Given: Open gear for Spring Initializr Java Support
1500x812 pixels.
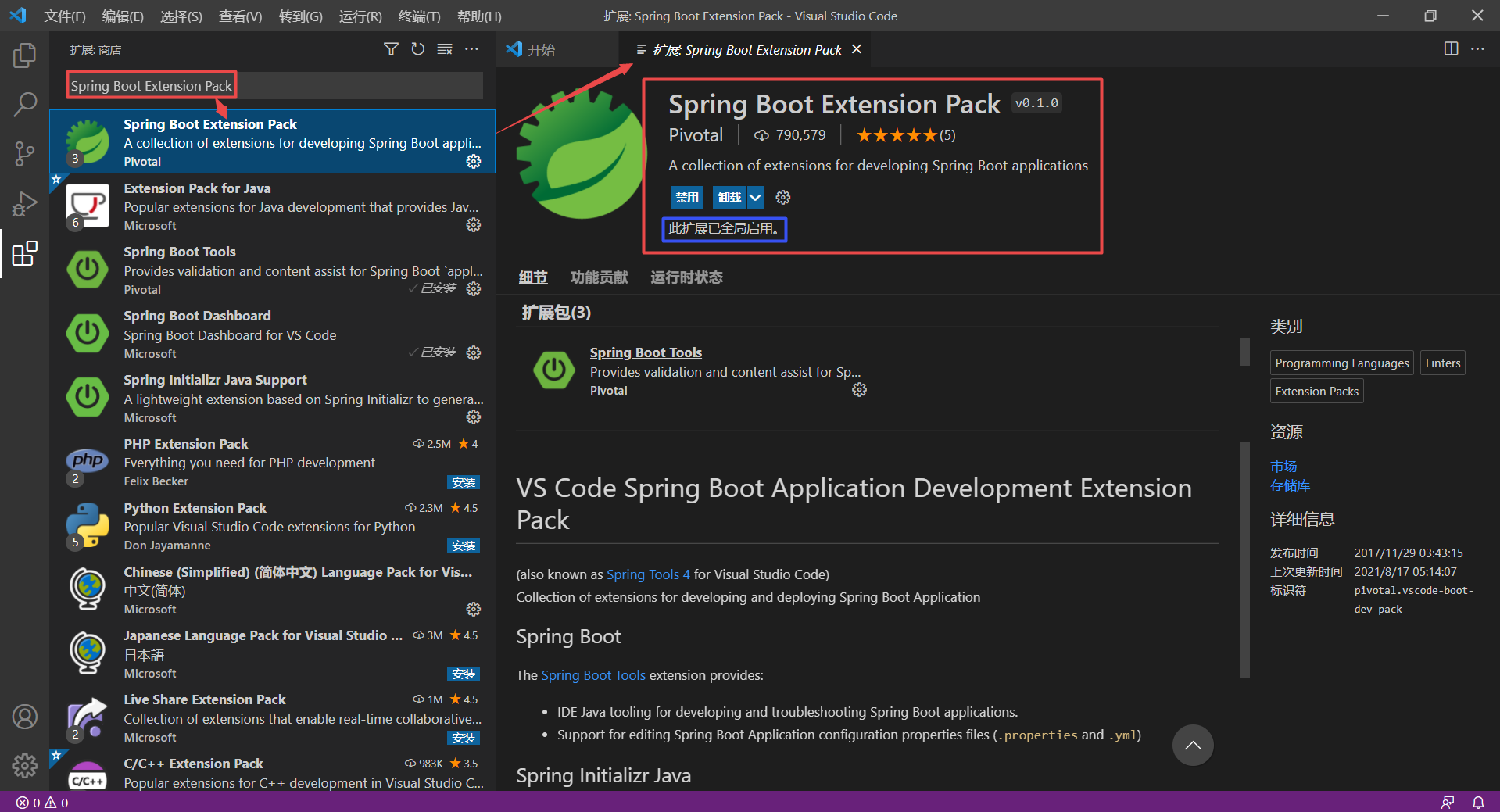Looking at the screenshot, I should [474, 417].
